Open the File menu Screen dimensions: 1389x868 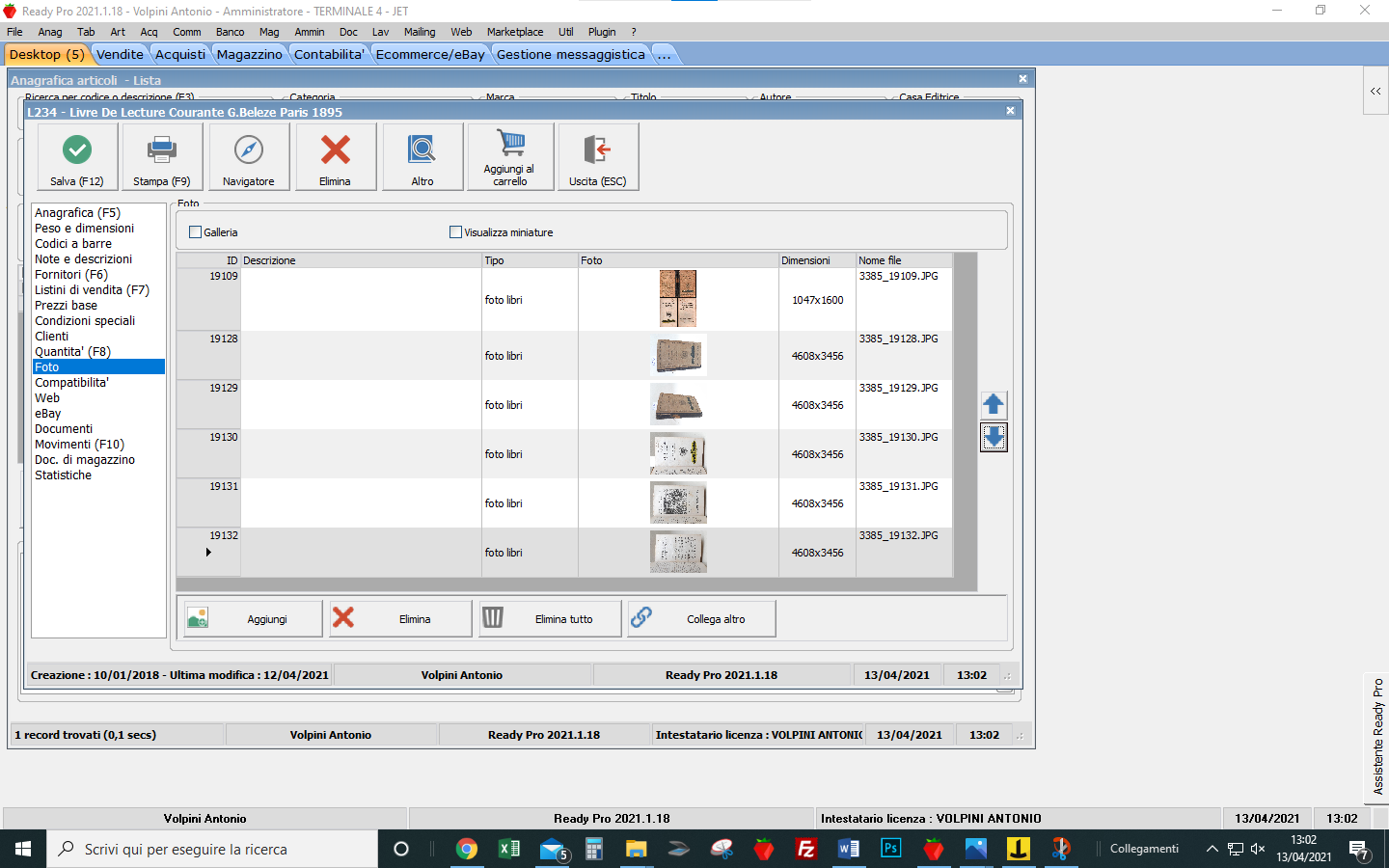tap(15, 32)
